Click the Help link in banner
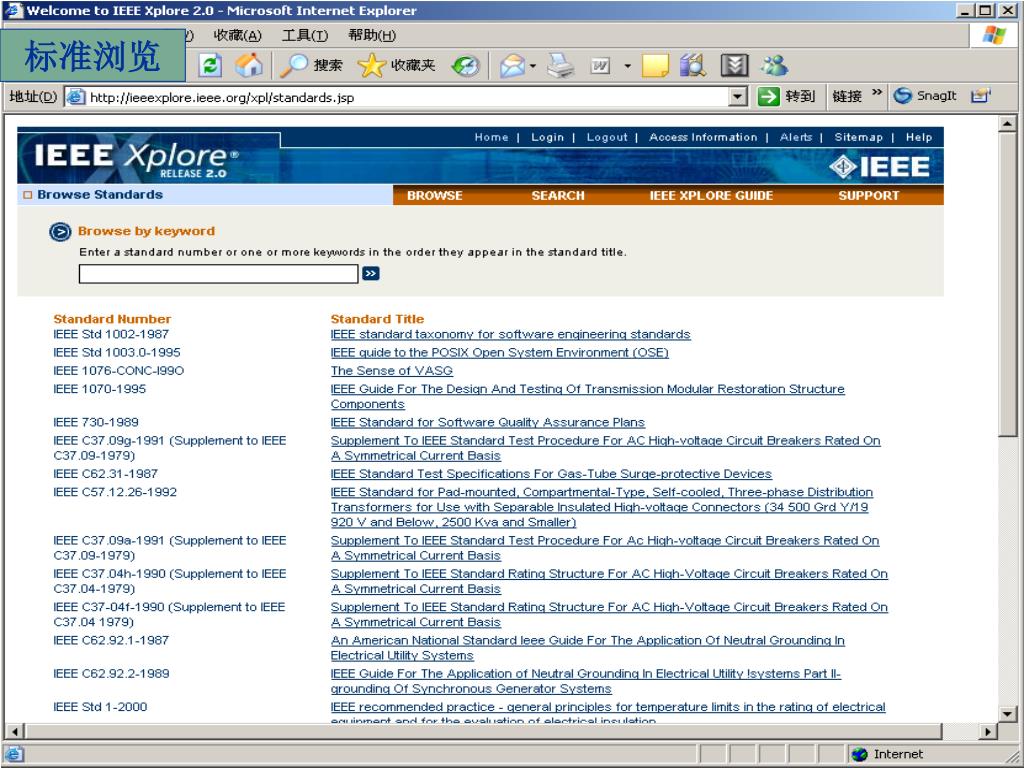The height and width of the screenshot is (768, 1024). [919, 137]
